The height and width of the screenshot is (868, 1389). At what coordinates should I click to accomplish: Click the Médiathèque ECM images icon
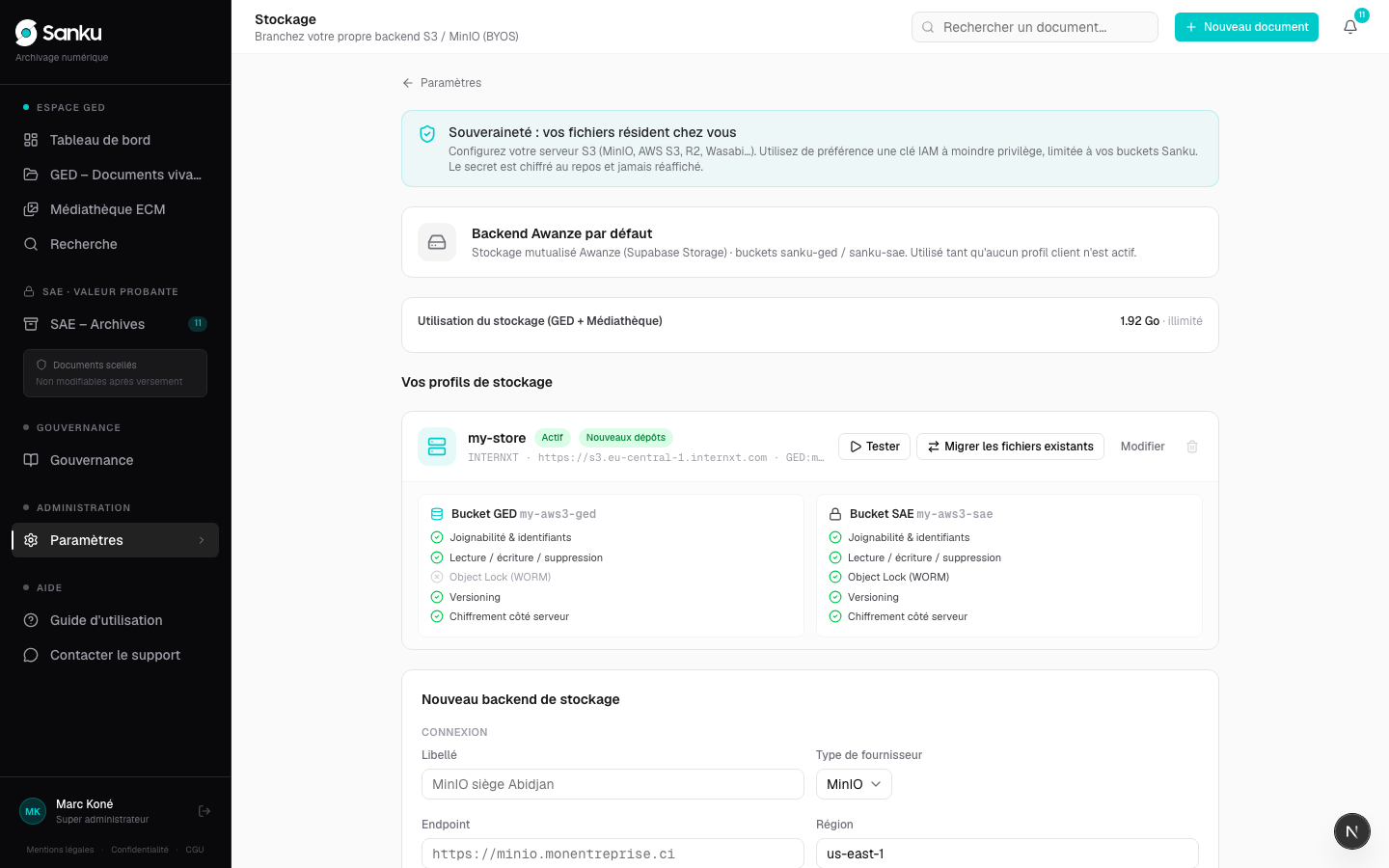pyautogui.click(x=31, y=209)
